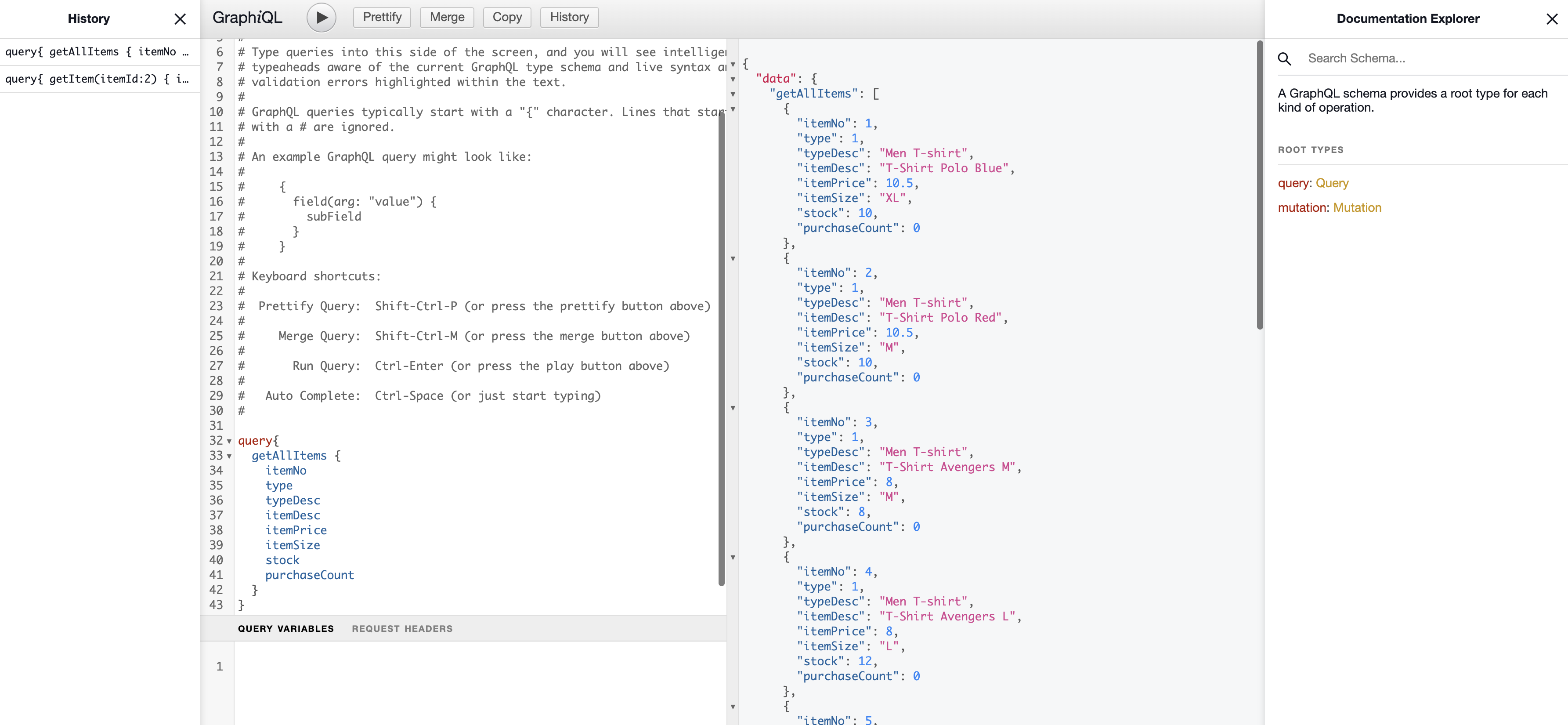Click the Prettify button
1568x725 pixels.
[x=382, y=17]
